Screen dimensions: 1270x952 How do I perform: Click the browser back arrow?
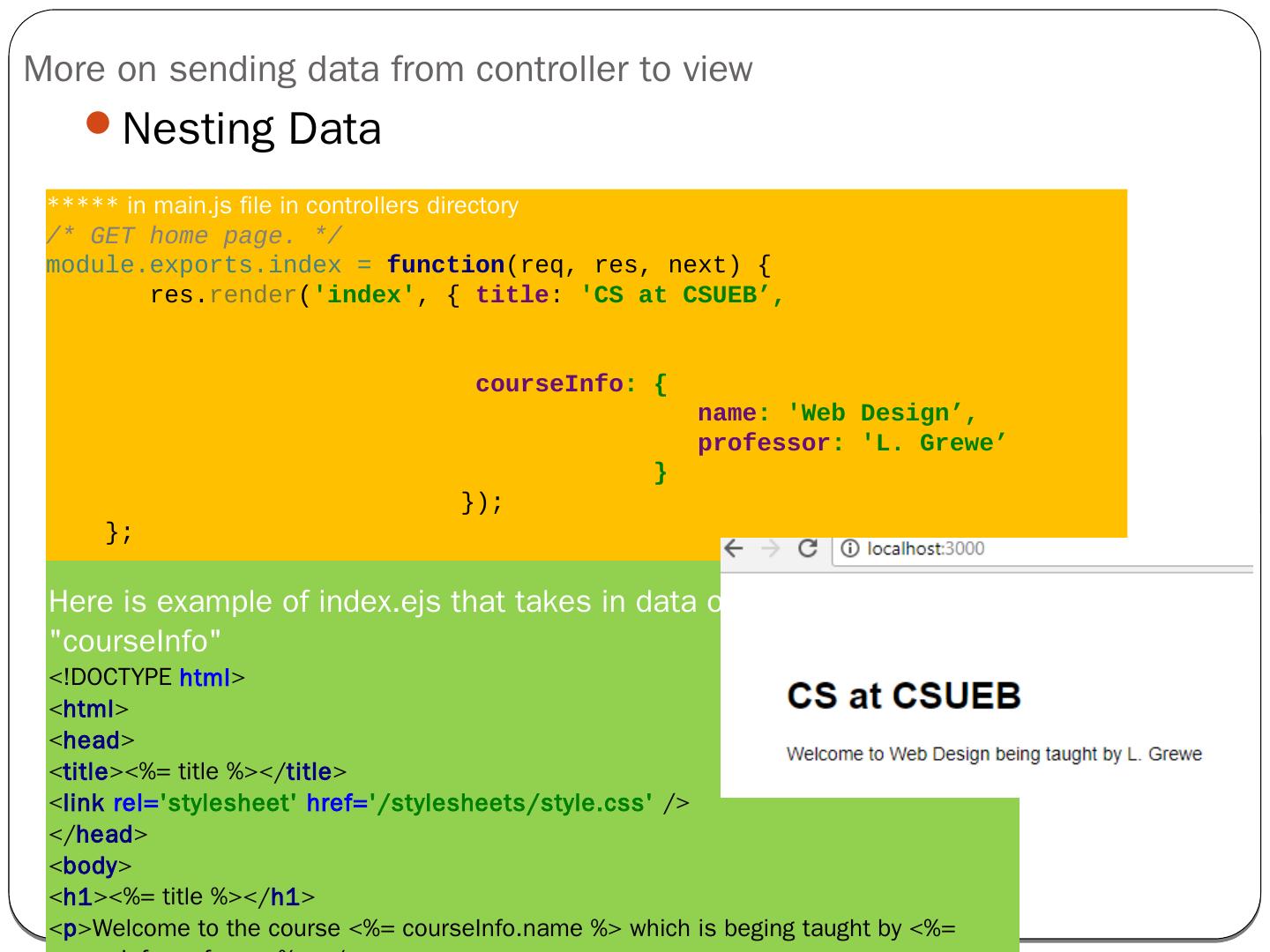coord(734,548)
